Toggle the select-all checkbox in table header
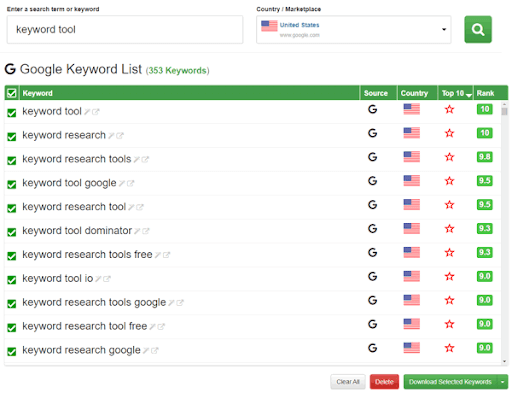This screenshot has height=393, width=512. coord(12,93)
